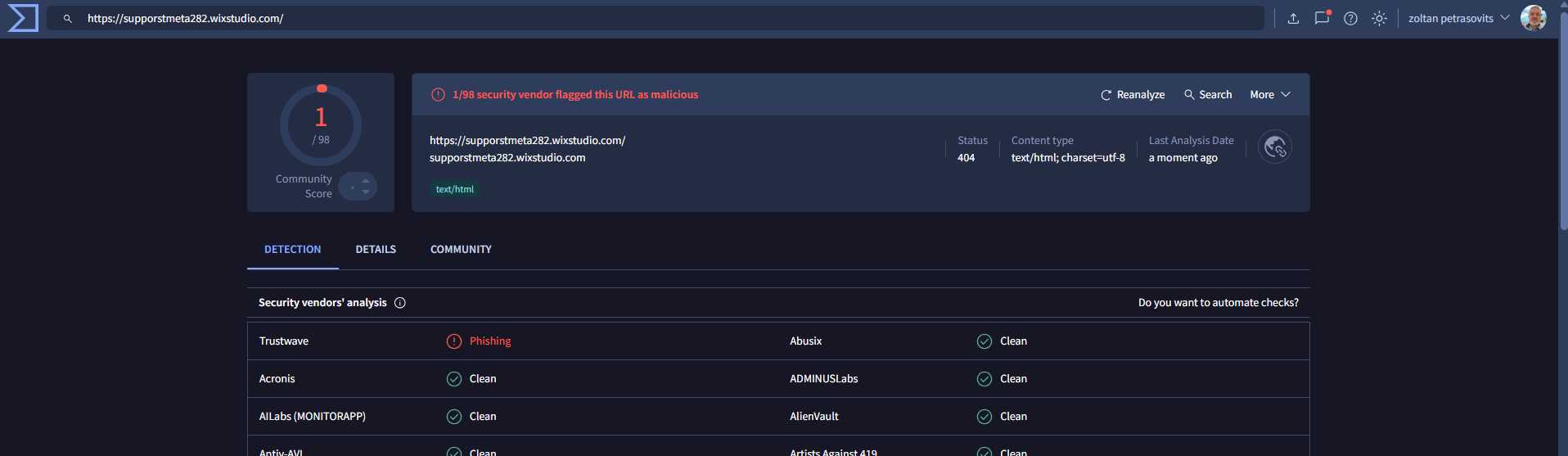Expand the More dropdown
The height and width of the screenshot is (456, 1568).
1270,95
